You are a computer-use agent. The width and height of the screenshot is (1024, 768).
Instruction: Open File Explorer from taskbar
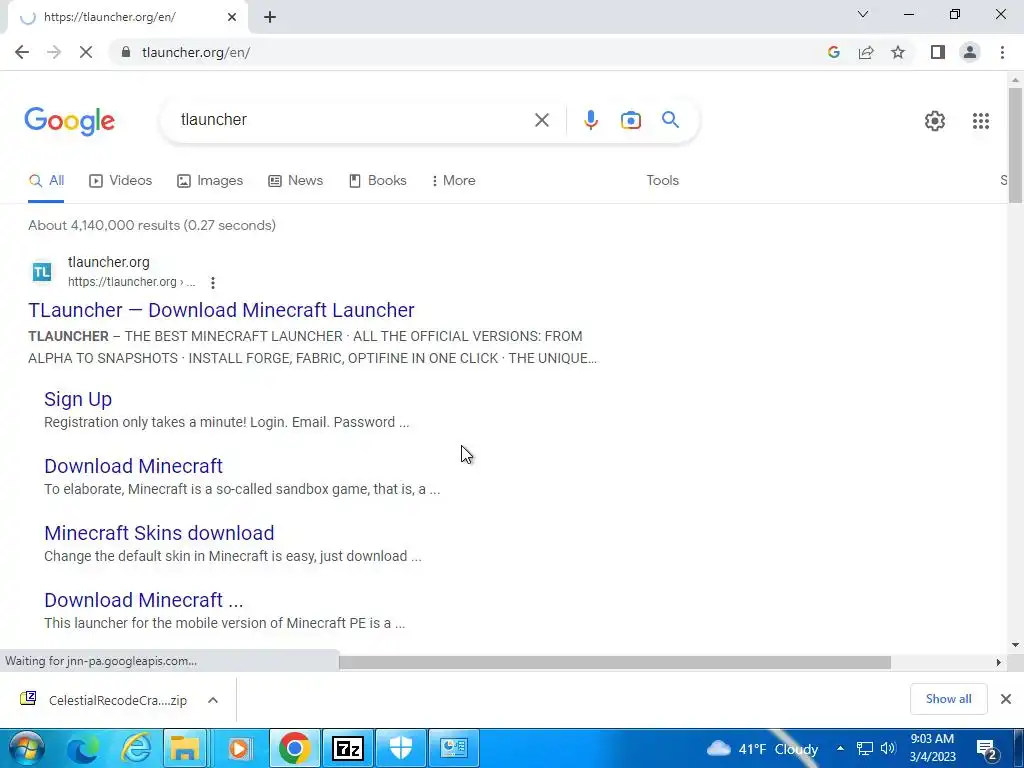tap(185, 748)
